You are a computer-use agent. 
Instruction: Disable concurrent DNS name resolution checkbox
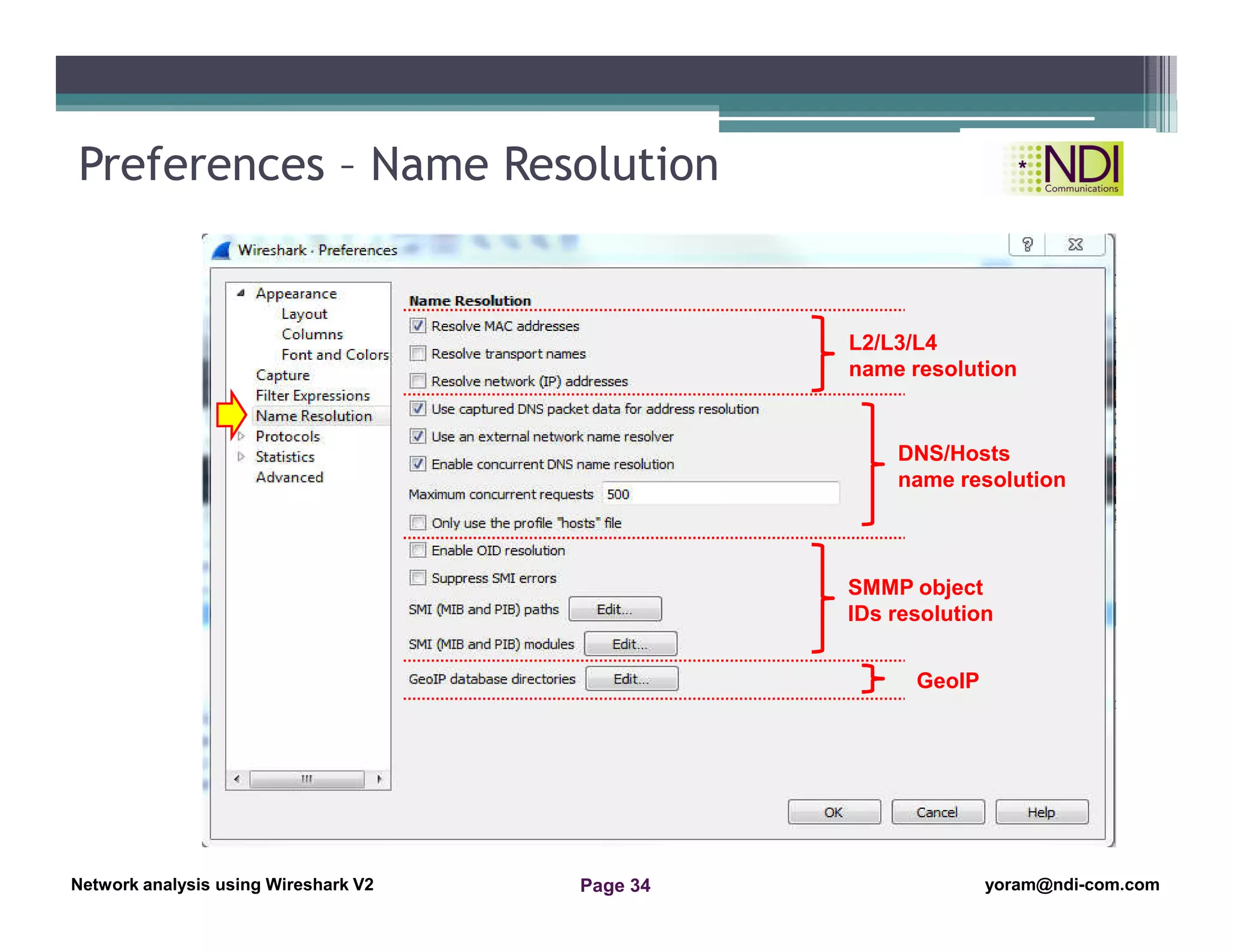(x=418, y=464)
